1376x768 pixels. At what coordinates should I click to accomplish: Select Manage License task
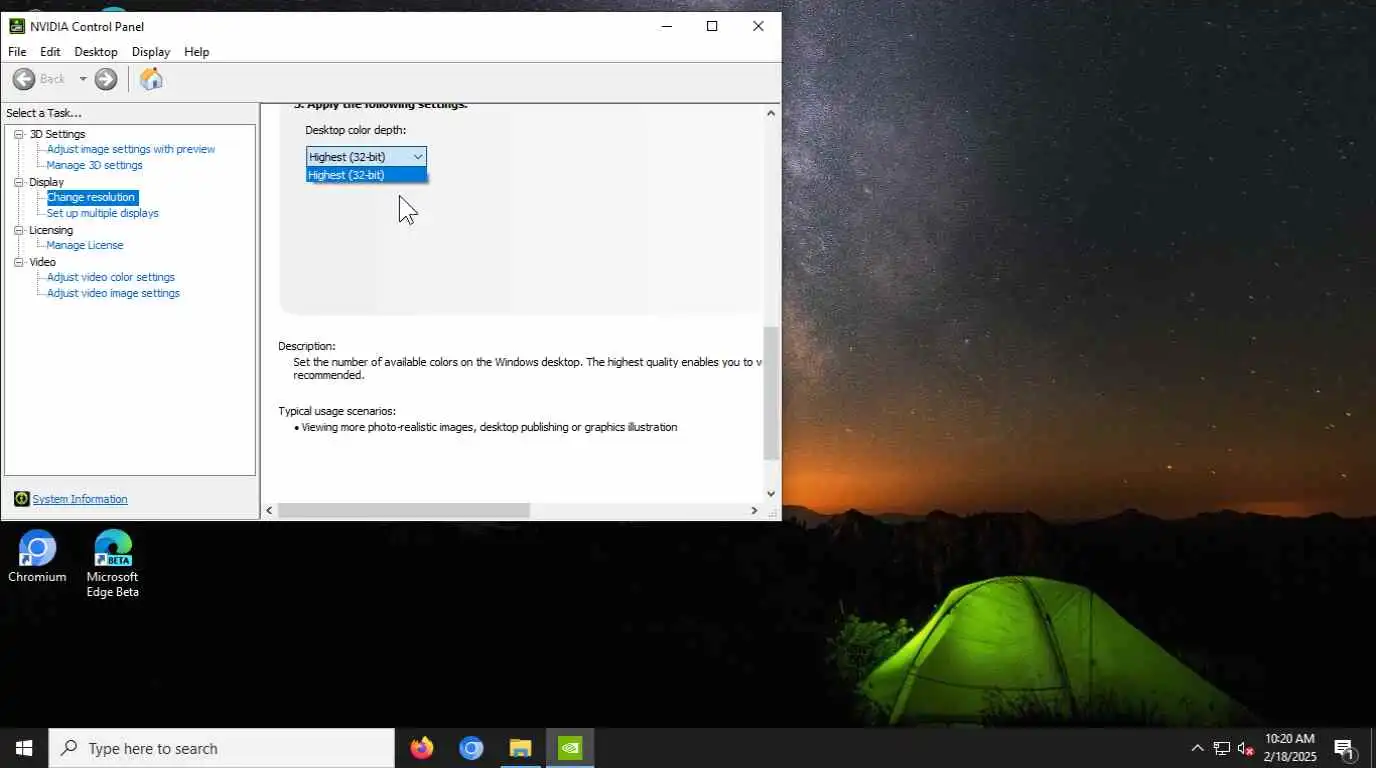(x=85, y=245)
